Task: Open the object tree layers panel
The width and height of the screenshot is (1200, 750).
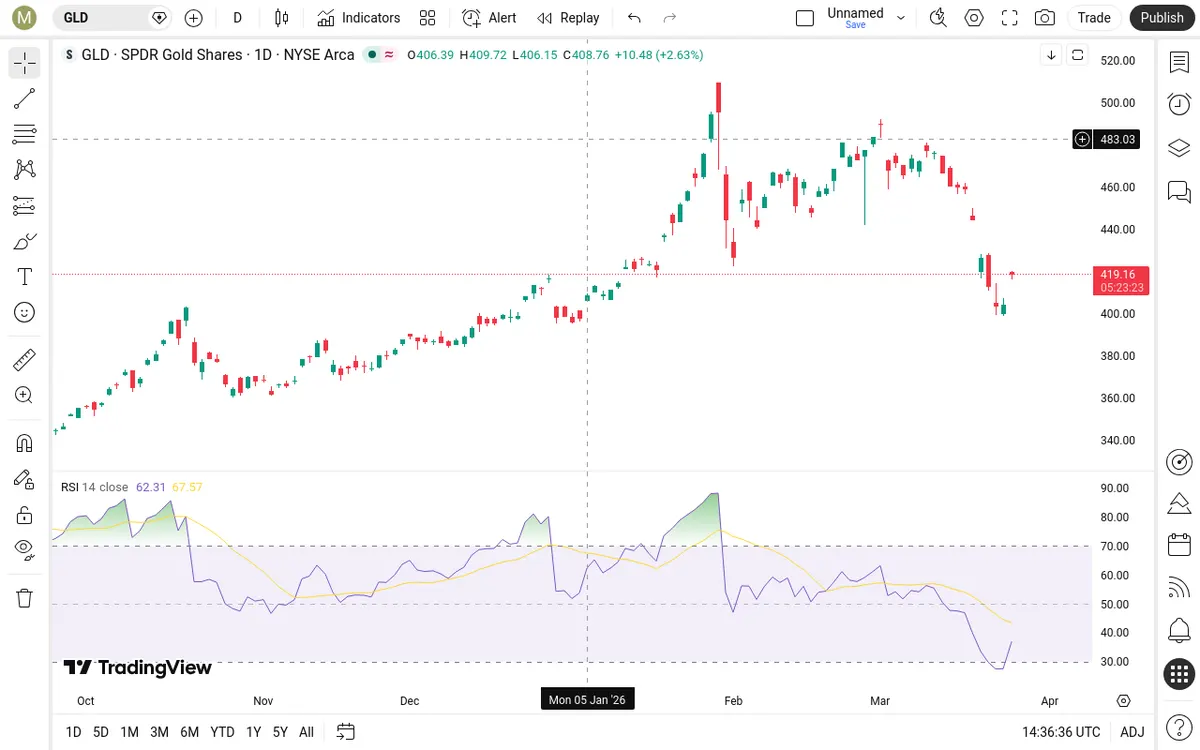Action: [1179, 148]
